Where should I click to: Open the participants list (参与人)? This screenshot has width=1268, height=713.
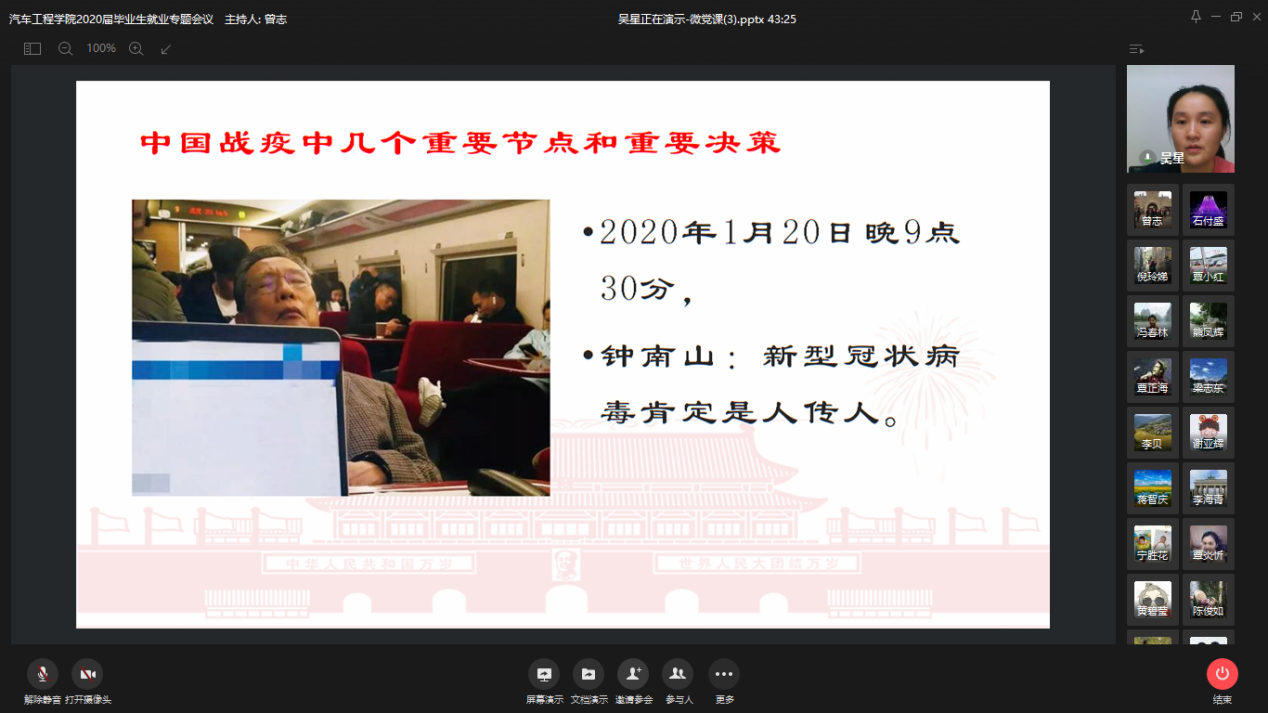(678, 675)
